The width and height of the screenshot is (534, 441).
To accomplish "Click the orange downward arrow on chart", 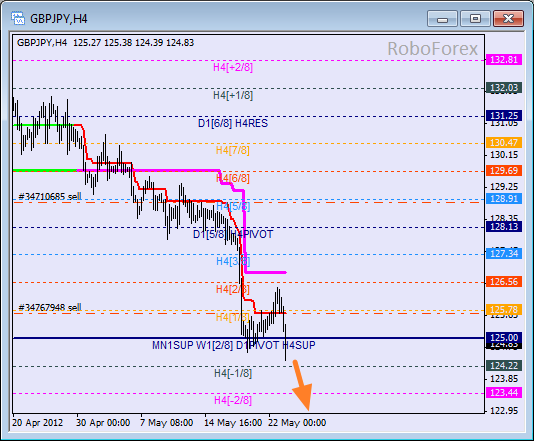I will click(302, 385).
